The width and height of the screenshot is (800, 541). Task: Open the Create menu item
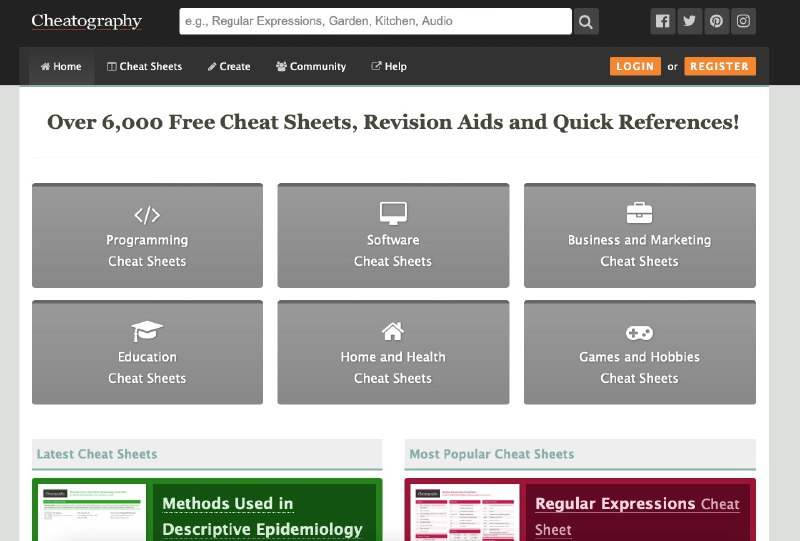pos(229,66)
